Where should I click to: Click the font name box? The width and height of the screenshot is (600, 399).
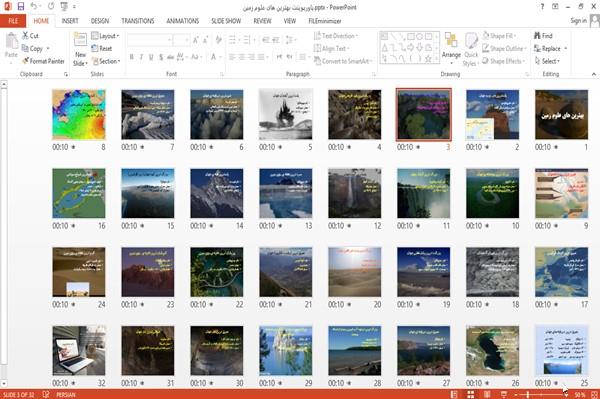[x=149, y=40]
